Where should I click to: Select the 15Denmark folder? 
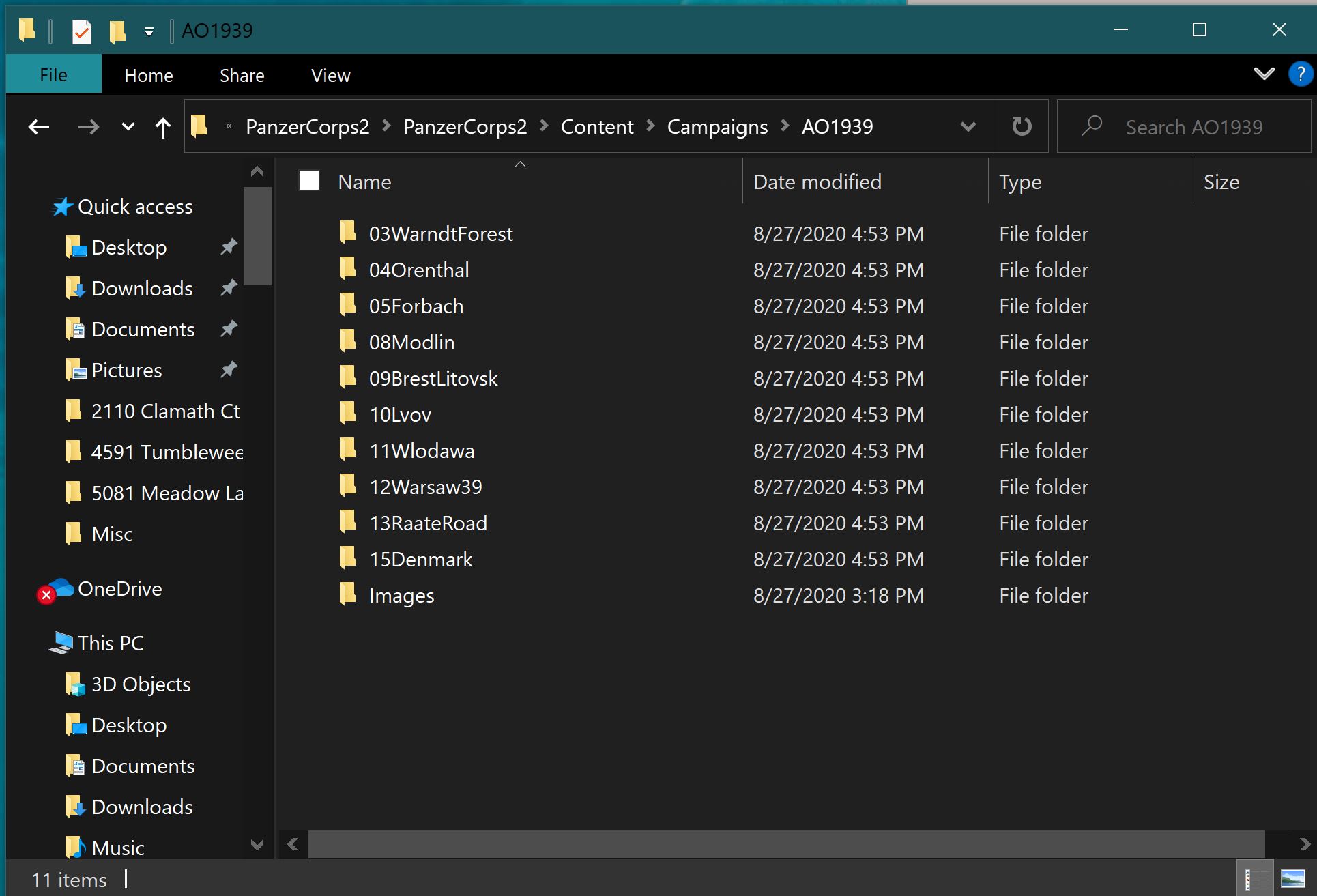pyautogui.click(x=420, y=560)
